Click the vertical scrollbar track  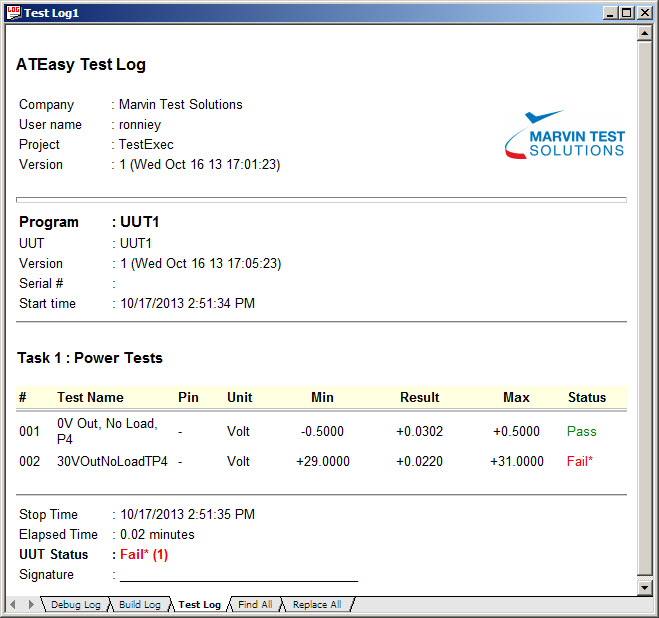(x=645, y=300)
